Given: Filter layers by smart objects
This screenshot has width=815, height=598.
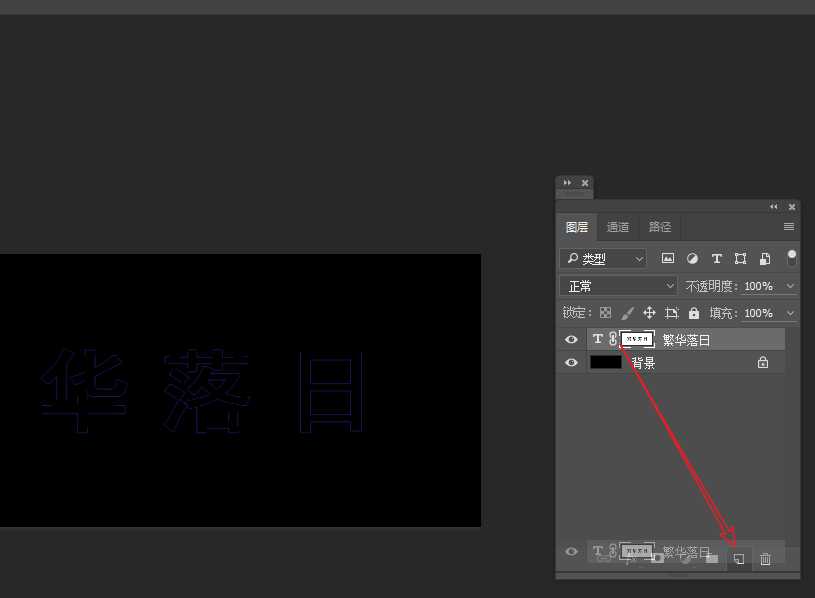Looking at the screenshot, I should (x=764, y=258).
